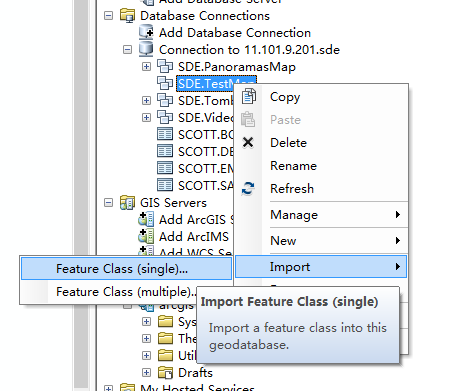The image size is (454, 391).
Task: Click the database cylinder icon for Connection to 11.101.9.201.sde
Action: [146, 49]
